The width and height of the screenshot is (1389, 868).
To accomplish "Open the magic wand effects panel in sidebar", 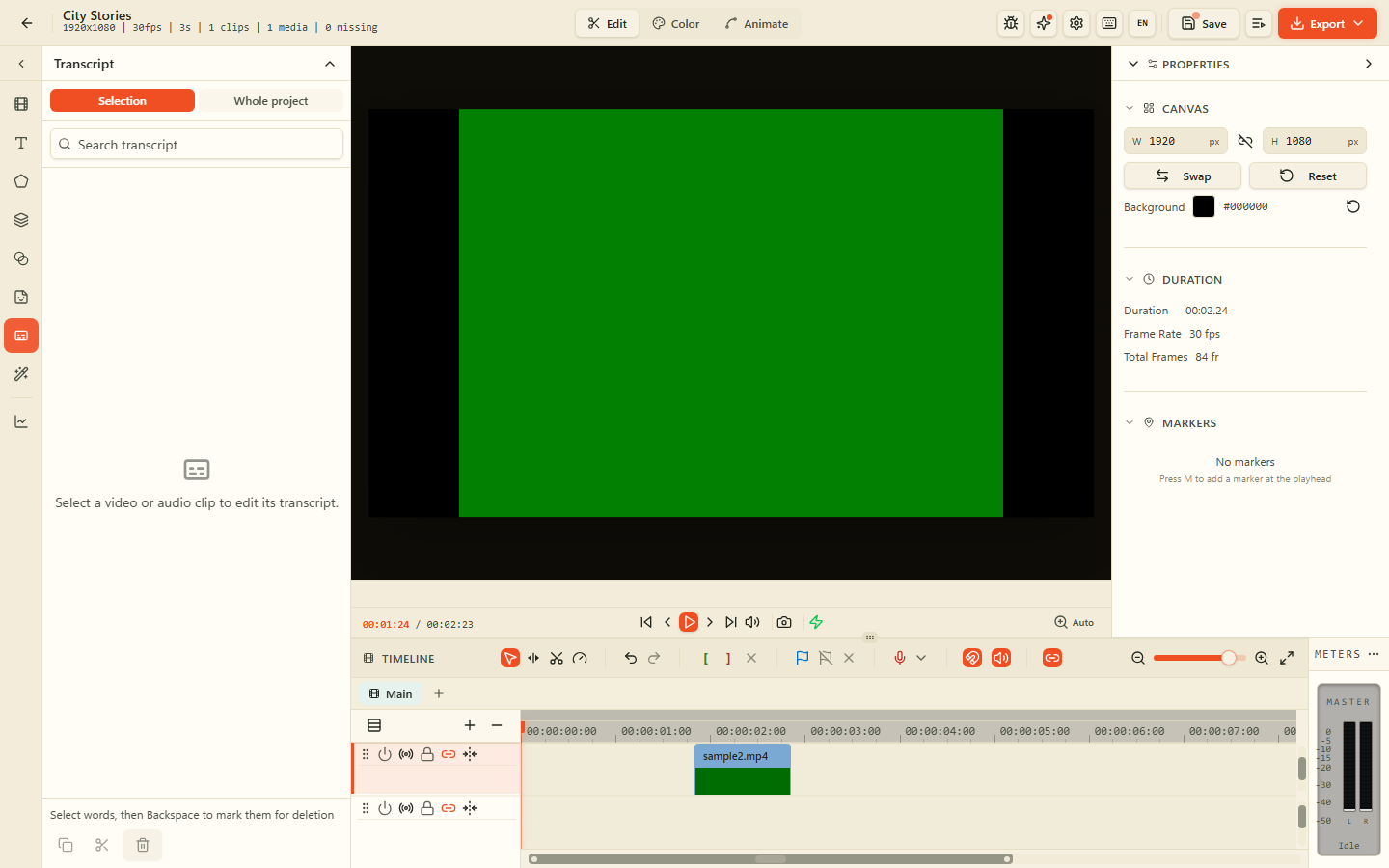I will coord(21,374).
